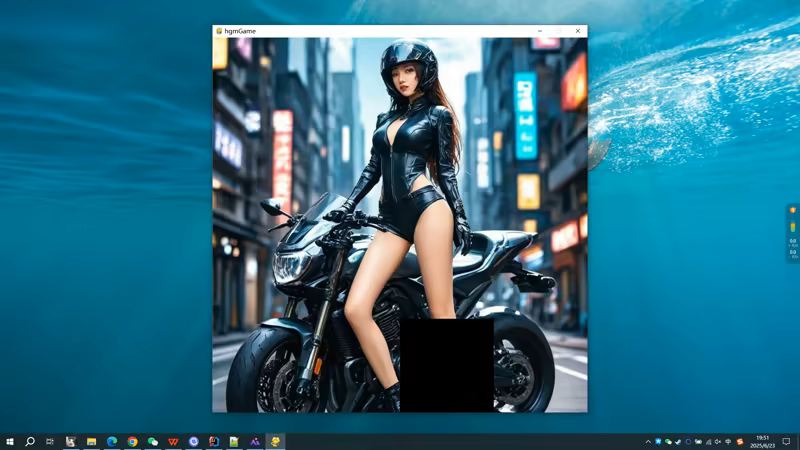The height and width of the screenshot is (450, 800).
Task: Toggle the muted volume speaker icon
Action: tap(718, 441)
